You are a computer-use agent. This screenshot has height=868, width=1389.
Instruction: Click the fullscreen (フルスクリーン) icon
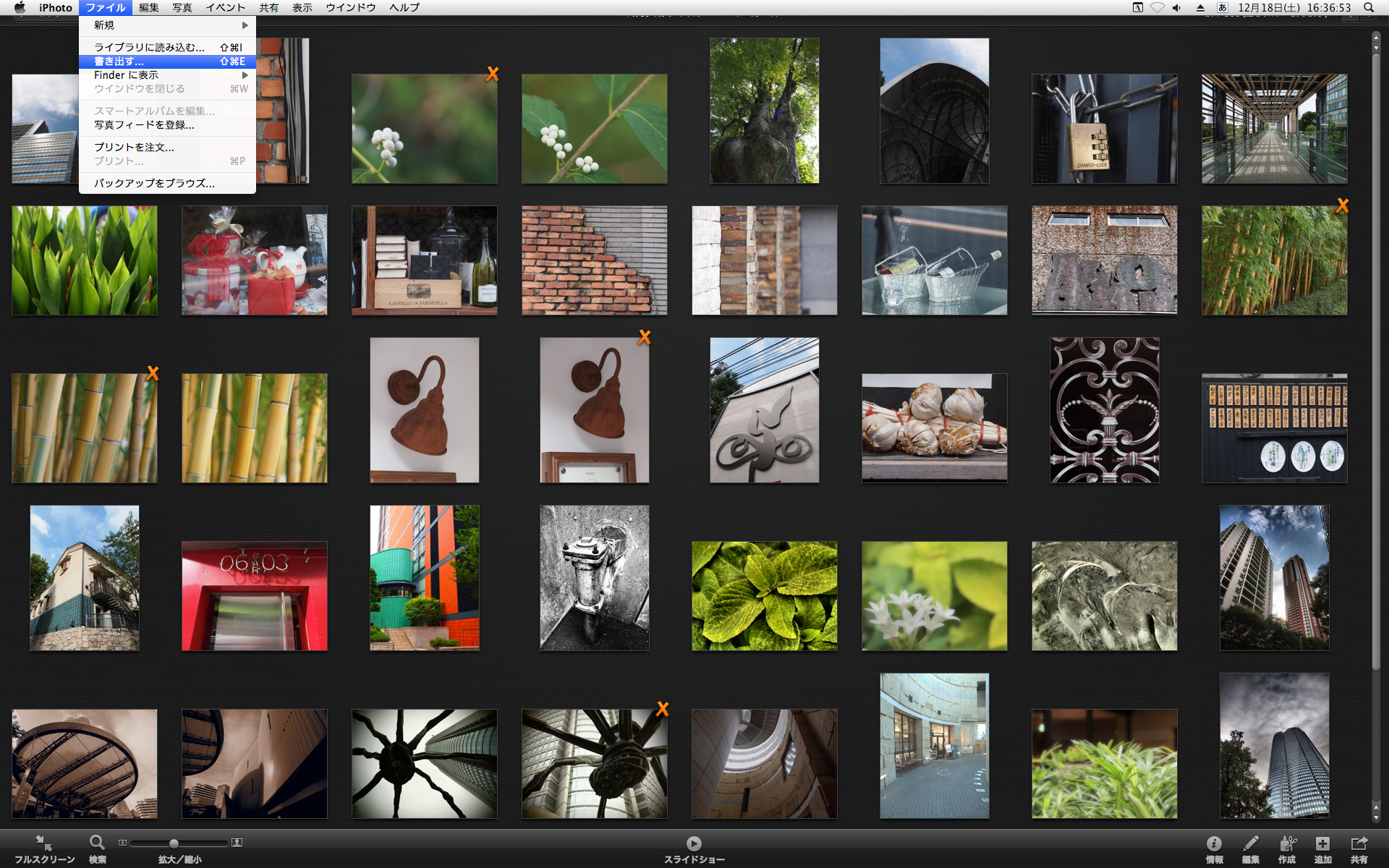click(x=44, y=843)
